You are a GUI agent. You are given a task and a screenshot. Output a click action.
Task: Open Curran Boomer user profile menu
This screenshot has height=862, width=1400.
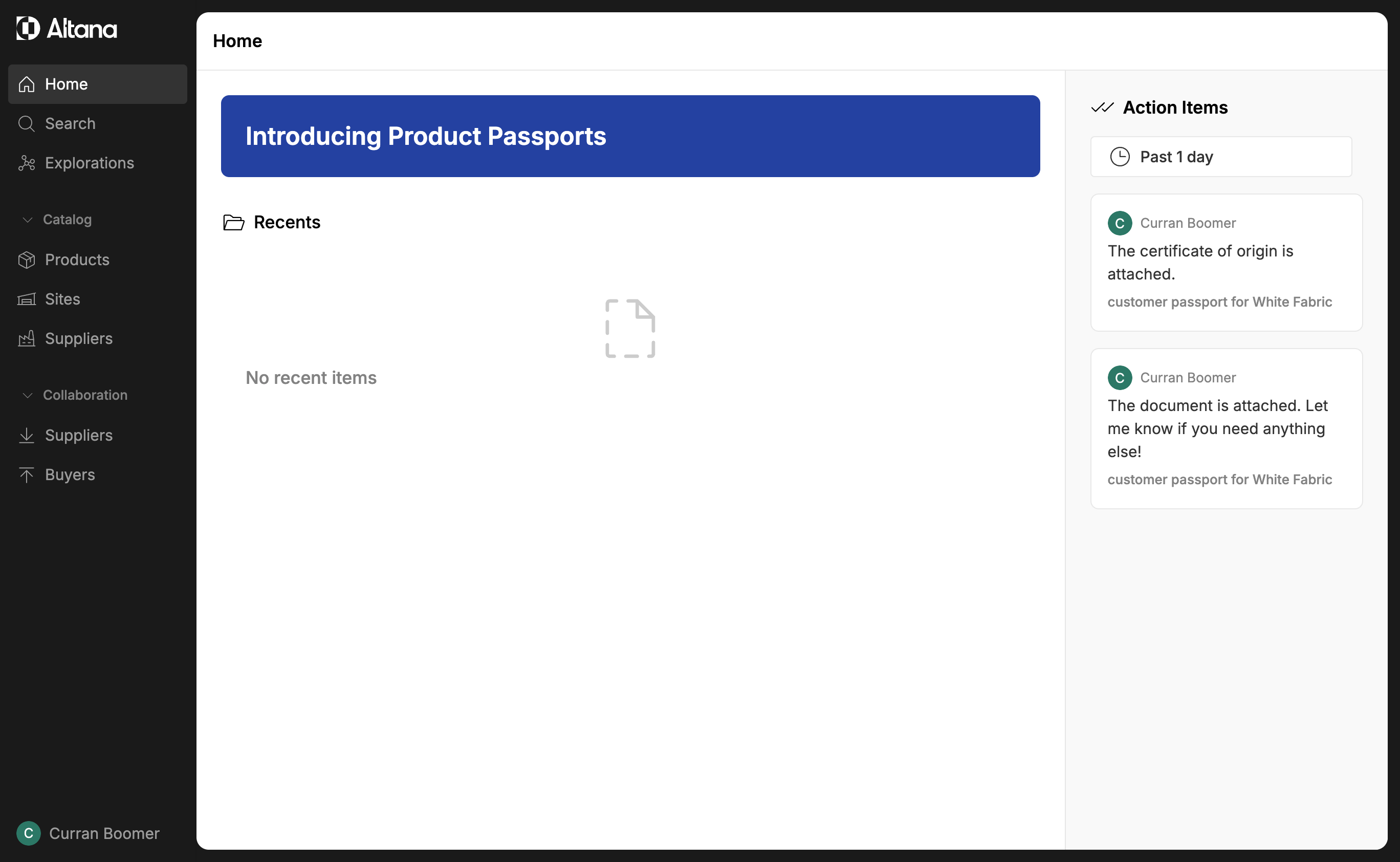(x=89, y=833)
